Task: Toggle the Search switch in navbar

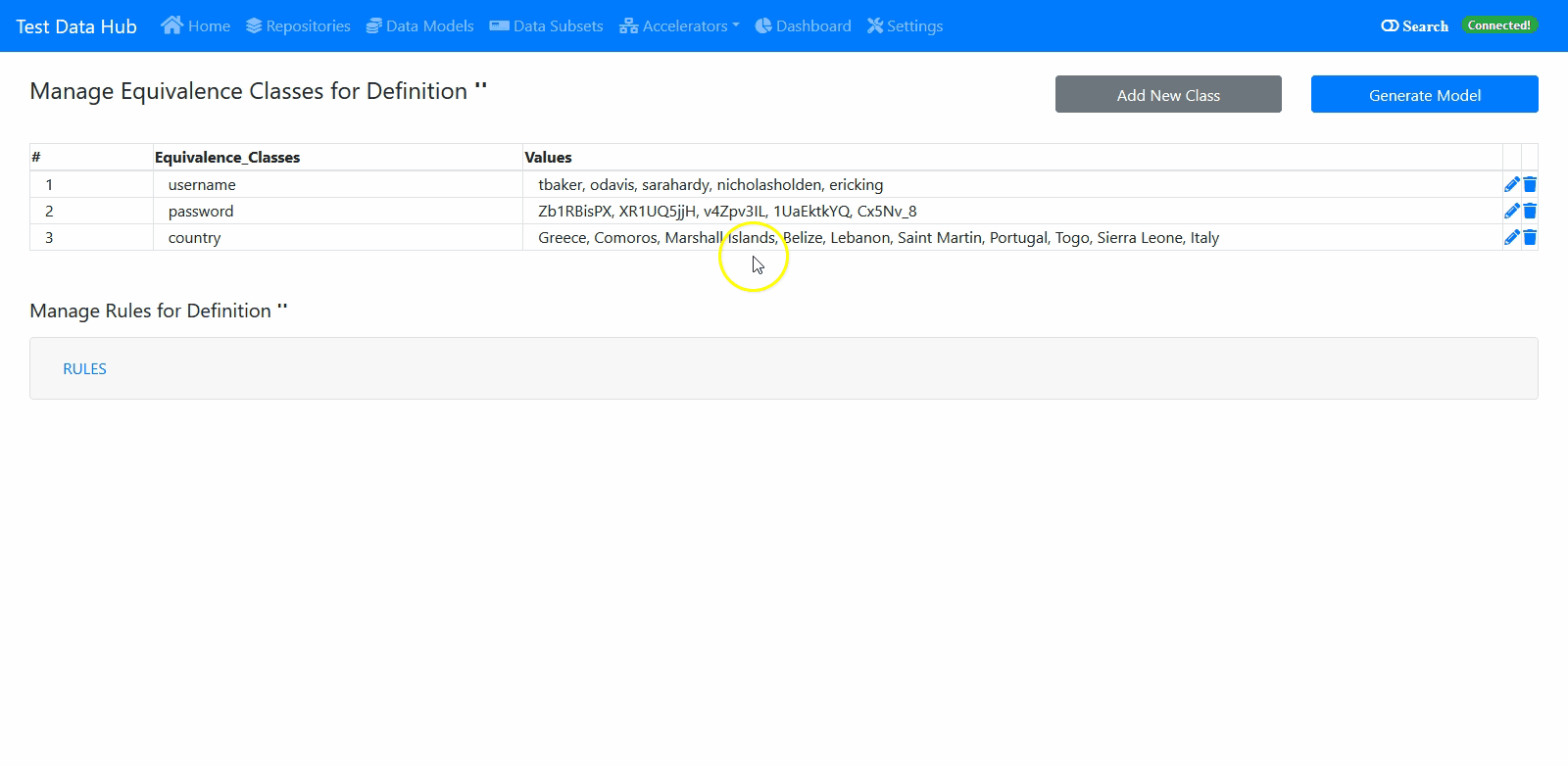Action: pyautogui.click(x=1390, y=26)
